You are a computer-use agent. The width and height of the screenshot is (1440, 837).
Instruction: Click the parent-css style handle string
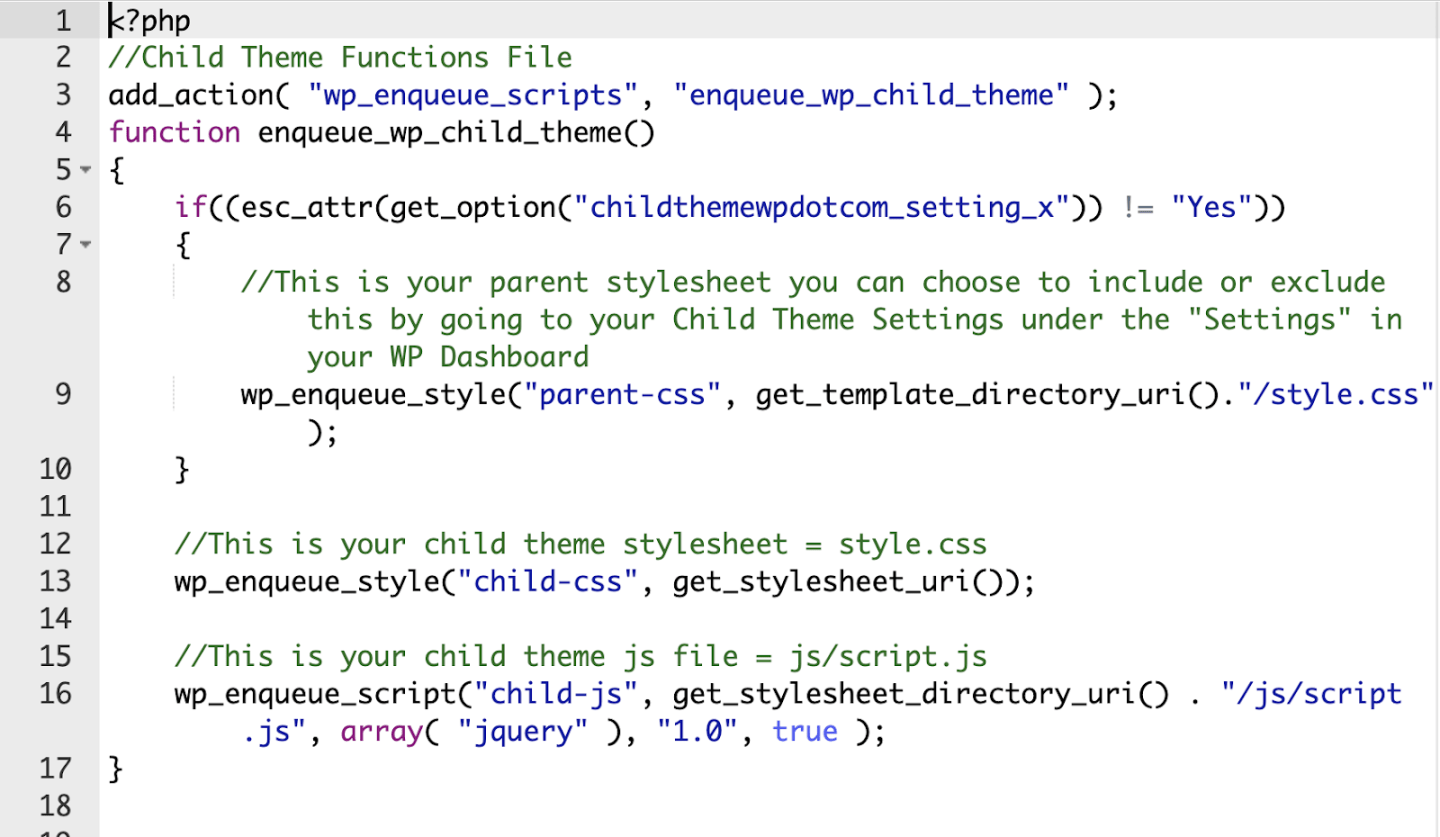[620, 394]
